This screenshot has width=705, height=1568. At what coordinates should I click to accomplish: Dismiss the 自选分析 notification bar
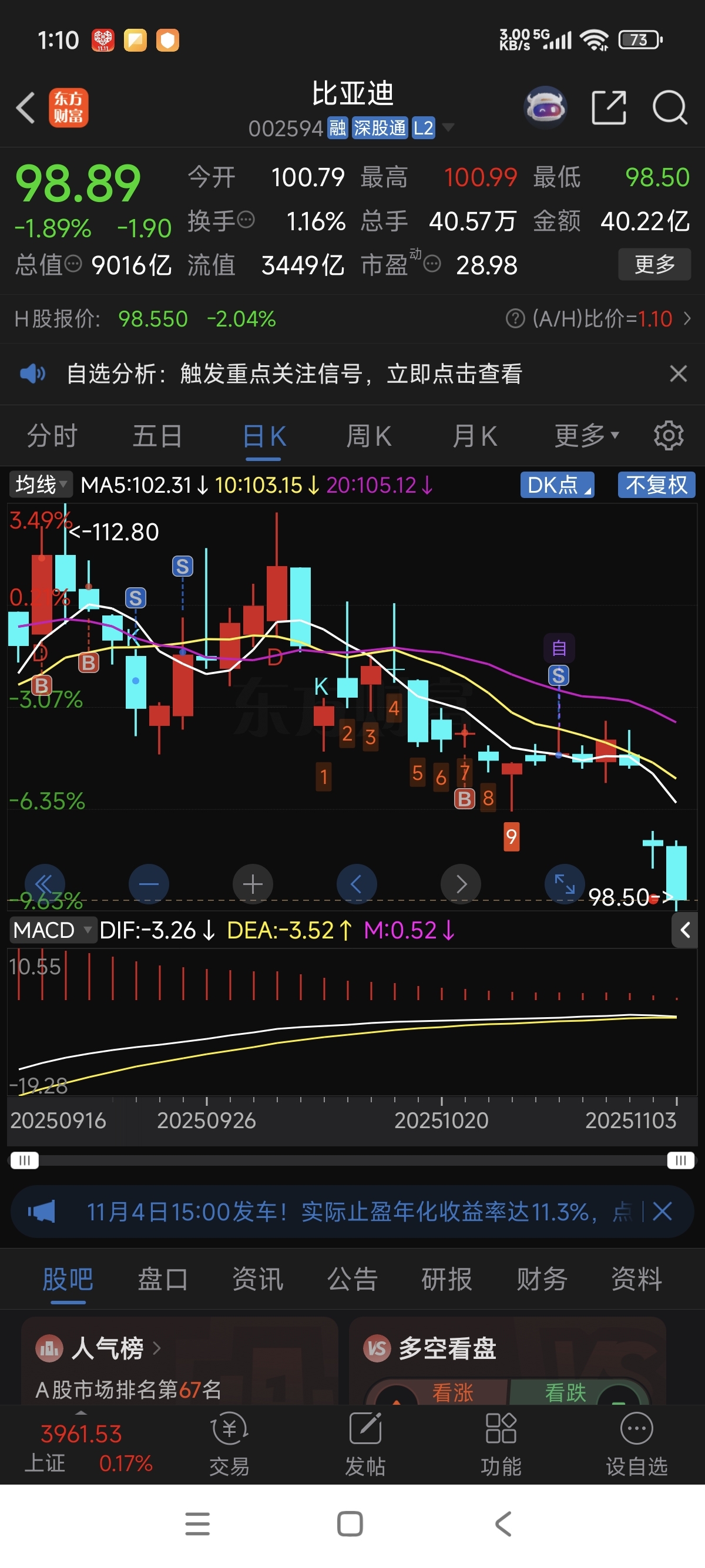pos(678,373)
